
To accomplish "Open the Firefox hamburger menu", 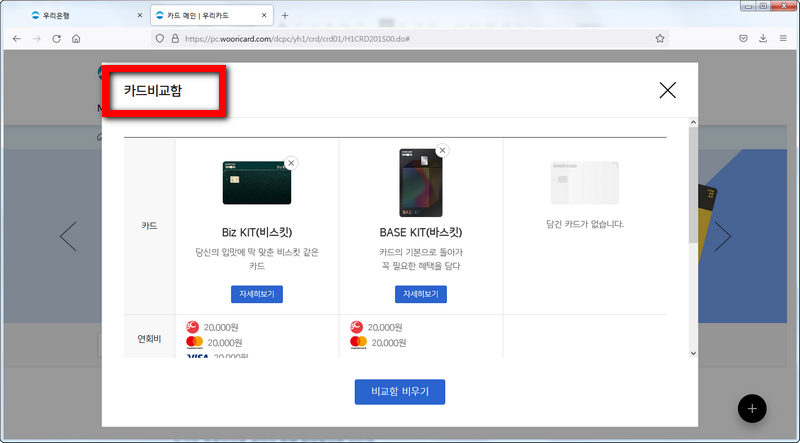I will point(783,39).
